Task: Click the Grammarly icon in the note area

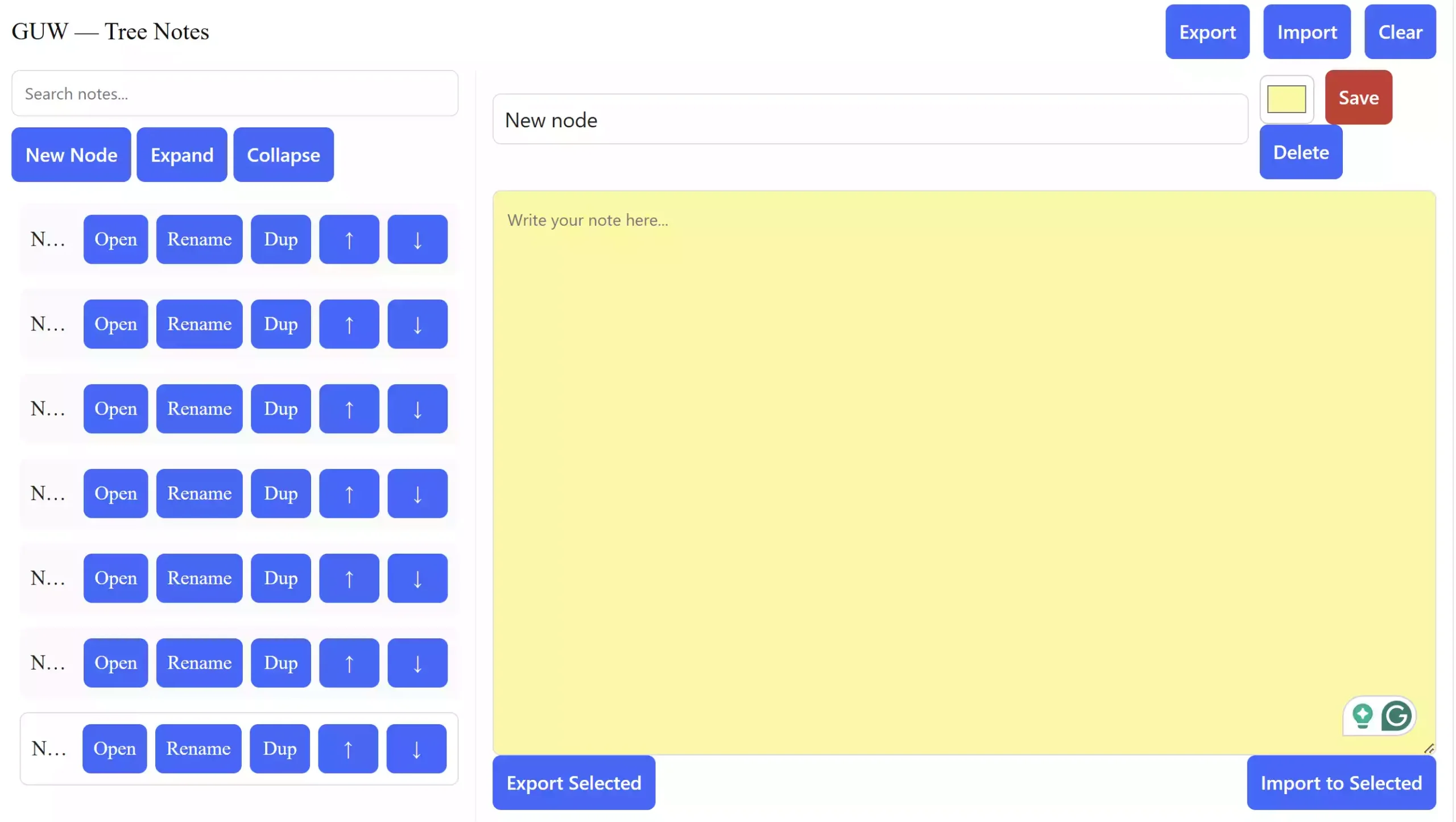Action: (1396, 716)
